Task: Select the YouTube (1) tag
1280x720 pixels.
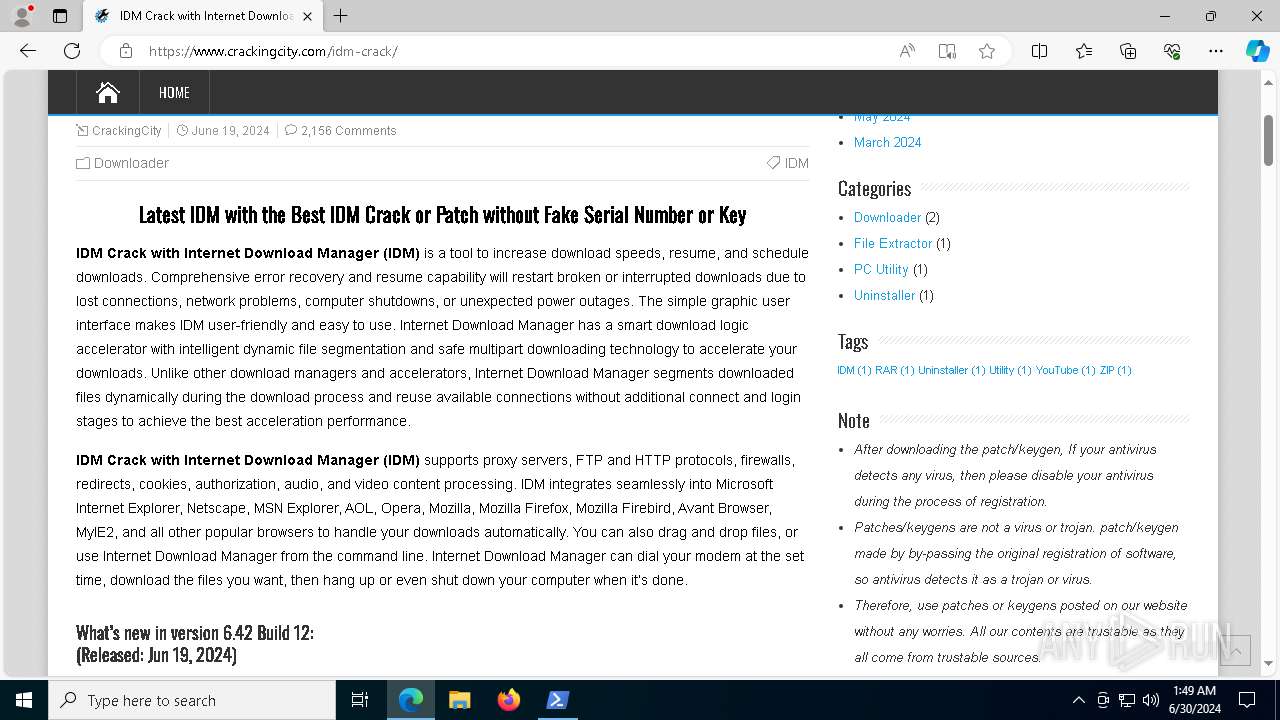Action: [x=1065, y=370]
